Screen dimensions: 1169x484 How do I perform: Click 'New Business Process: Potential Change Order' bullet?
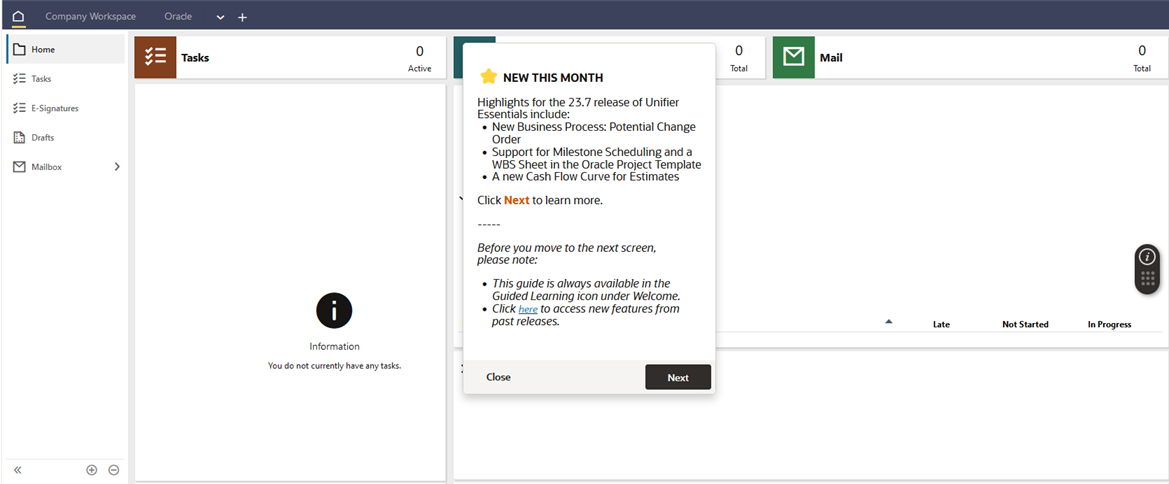click(594, 133)
